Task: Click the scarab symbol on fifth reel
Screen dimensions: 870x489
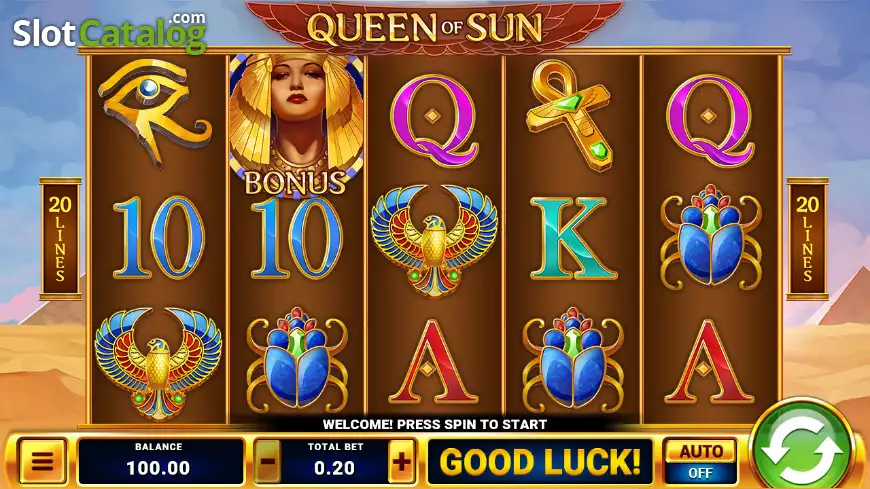Action: tap(710, 238)
